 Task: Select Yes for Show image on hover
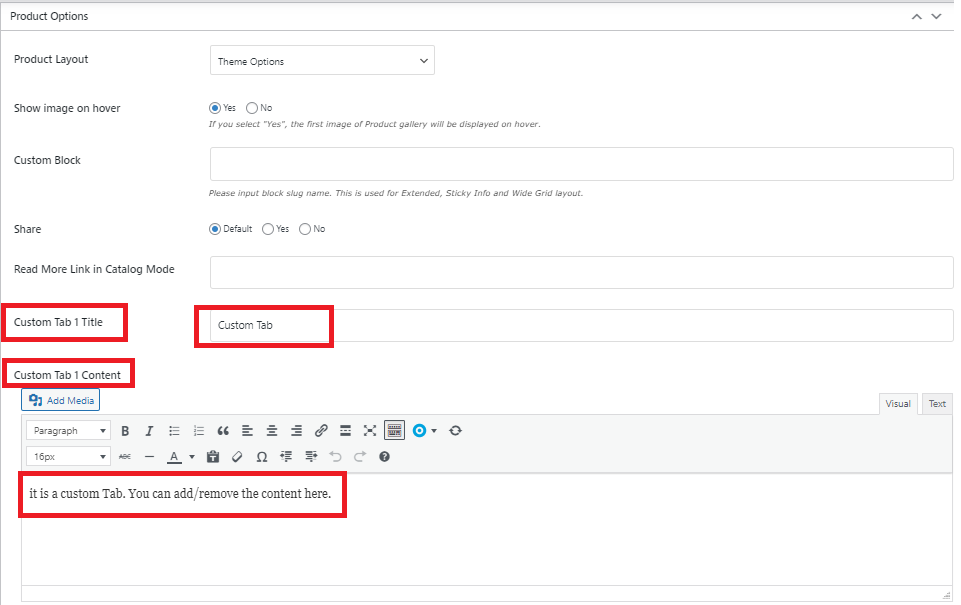(x=215, y=108)
